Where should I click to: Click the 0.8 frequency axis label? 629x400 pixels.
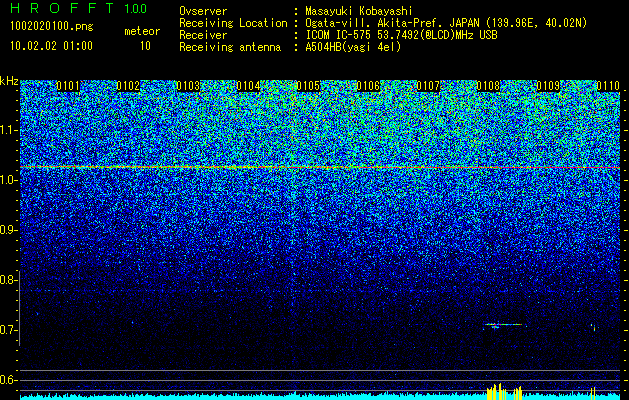[x=8, y=280]
